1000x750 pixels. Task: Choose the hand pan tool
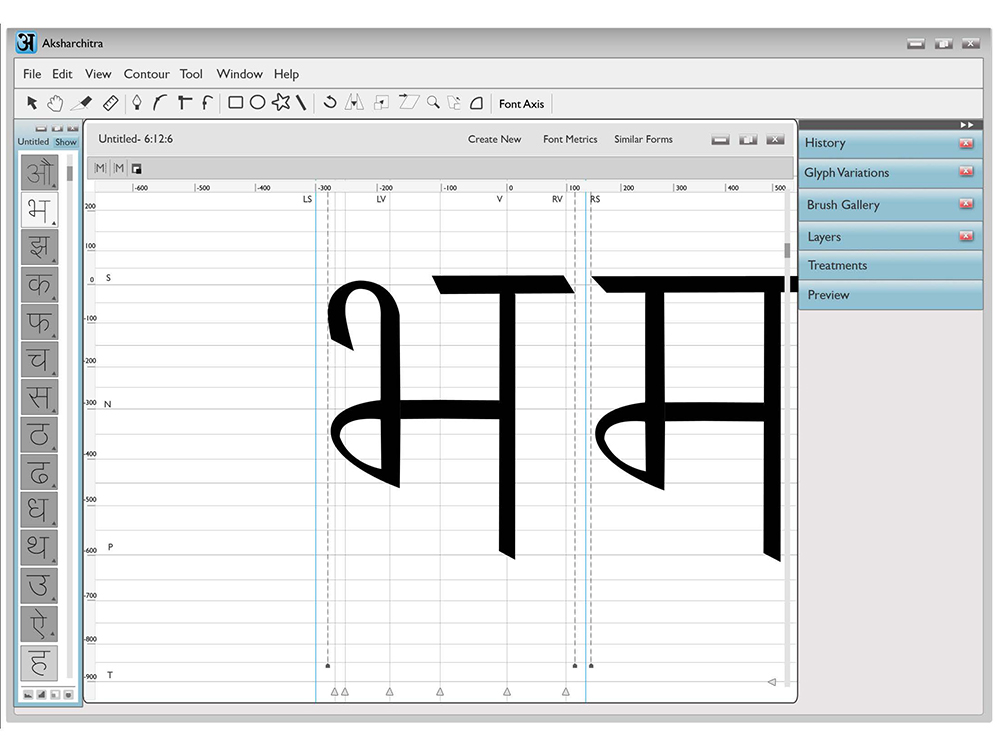click(55, 103)
